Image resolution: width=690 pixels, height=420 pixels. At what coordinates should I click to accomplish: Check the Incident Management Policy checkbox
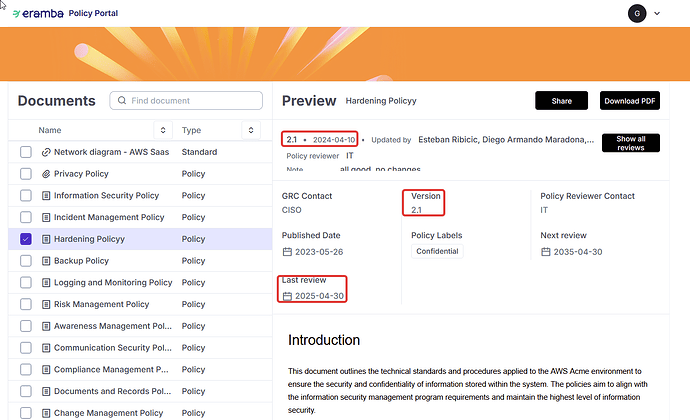(x=26, y=217)
